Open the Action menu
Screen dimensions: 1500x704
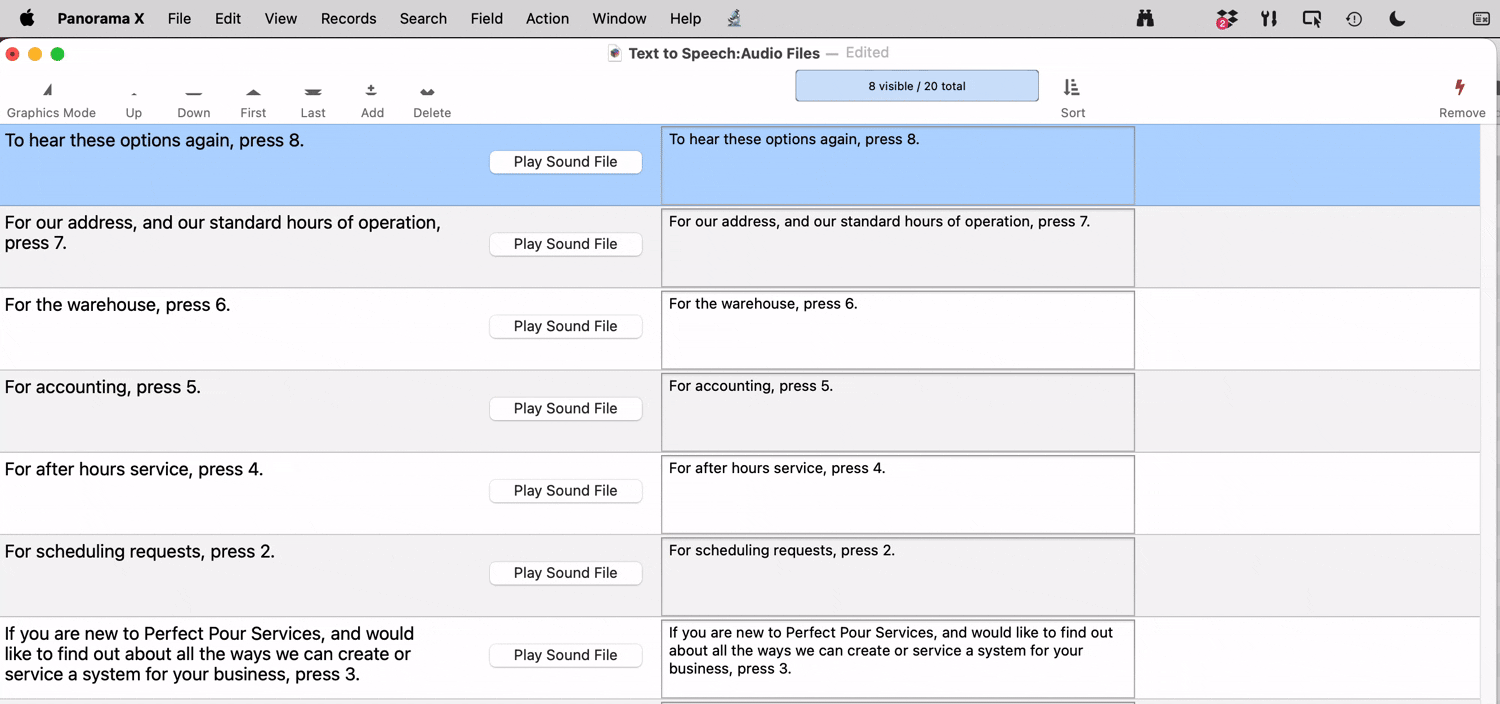[547, 18]
